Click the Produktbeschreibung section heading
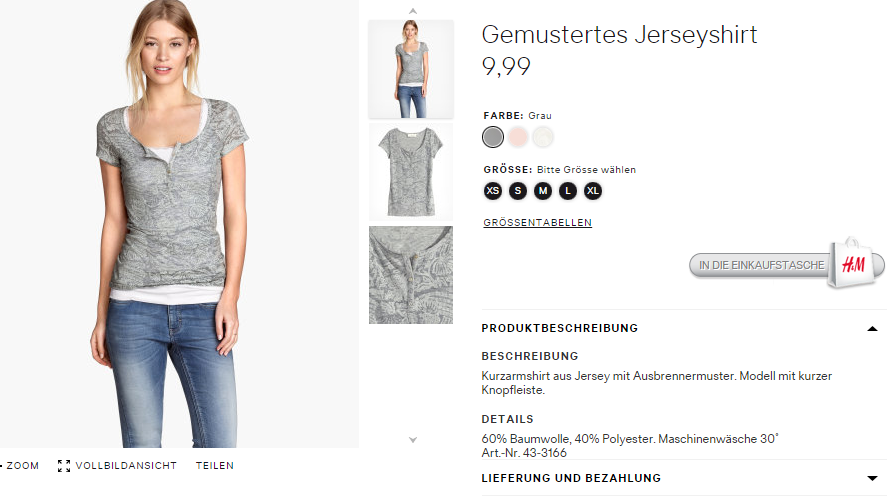This screenshot has height=499, width=896. click(559, 328)
